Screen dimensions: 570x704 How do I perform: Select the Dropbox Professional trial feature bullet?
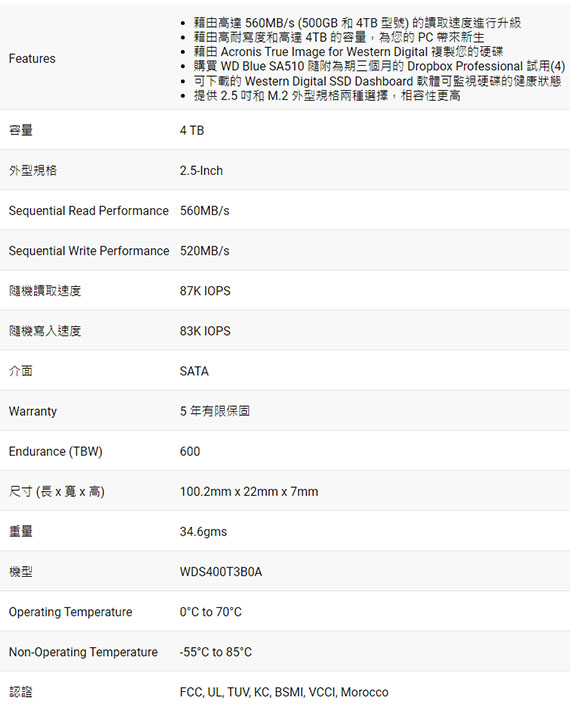(x=379, y=66)
